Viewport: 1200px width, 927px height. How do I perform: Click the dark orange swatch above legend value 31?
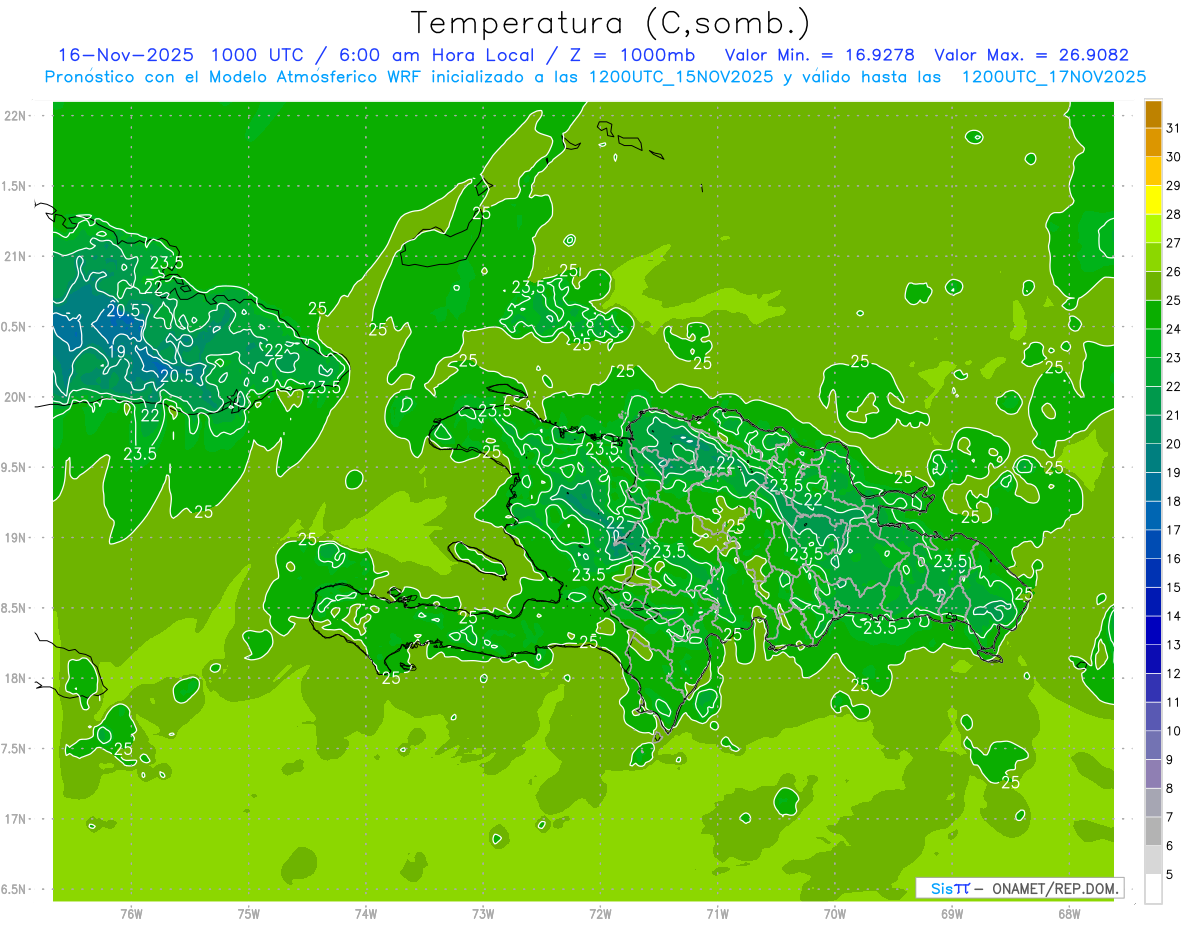pyautogui.click(x=1153, y=114)
